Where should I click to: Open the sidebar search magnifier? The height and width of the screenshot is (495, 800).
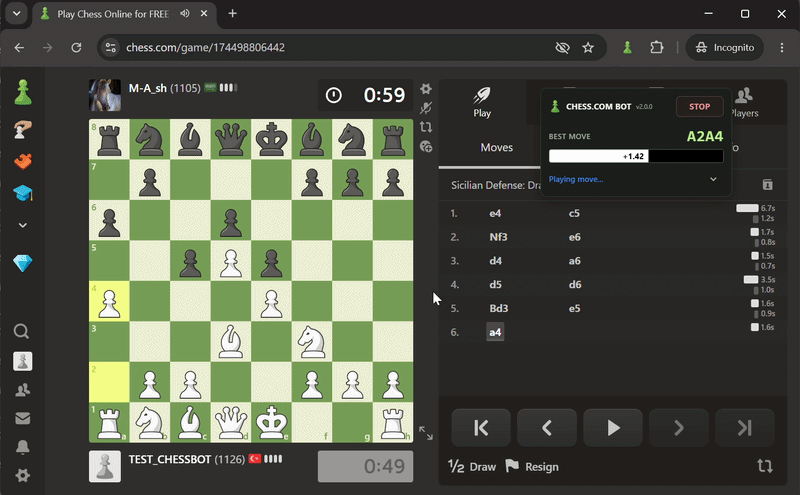tap(21, 332)
